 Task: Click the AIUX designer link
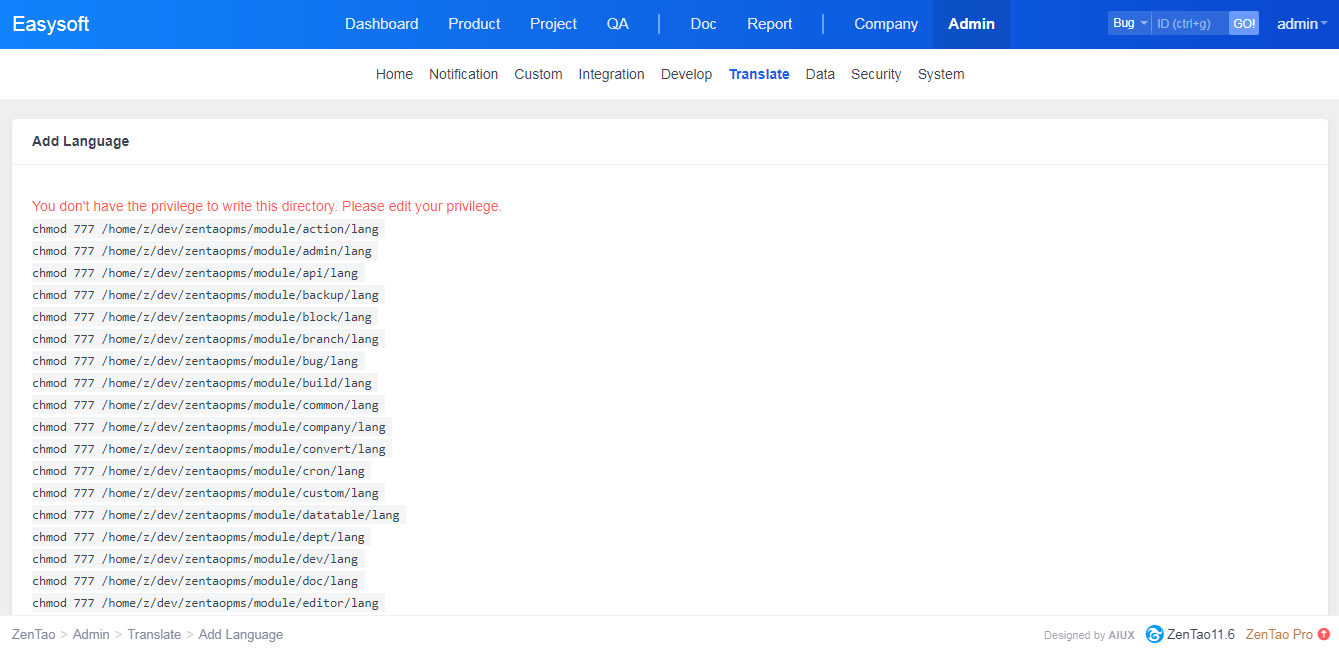coord(1121,635)
